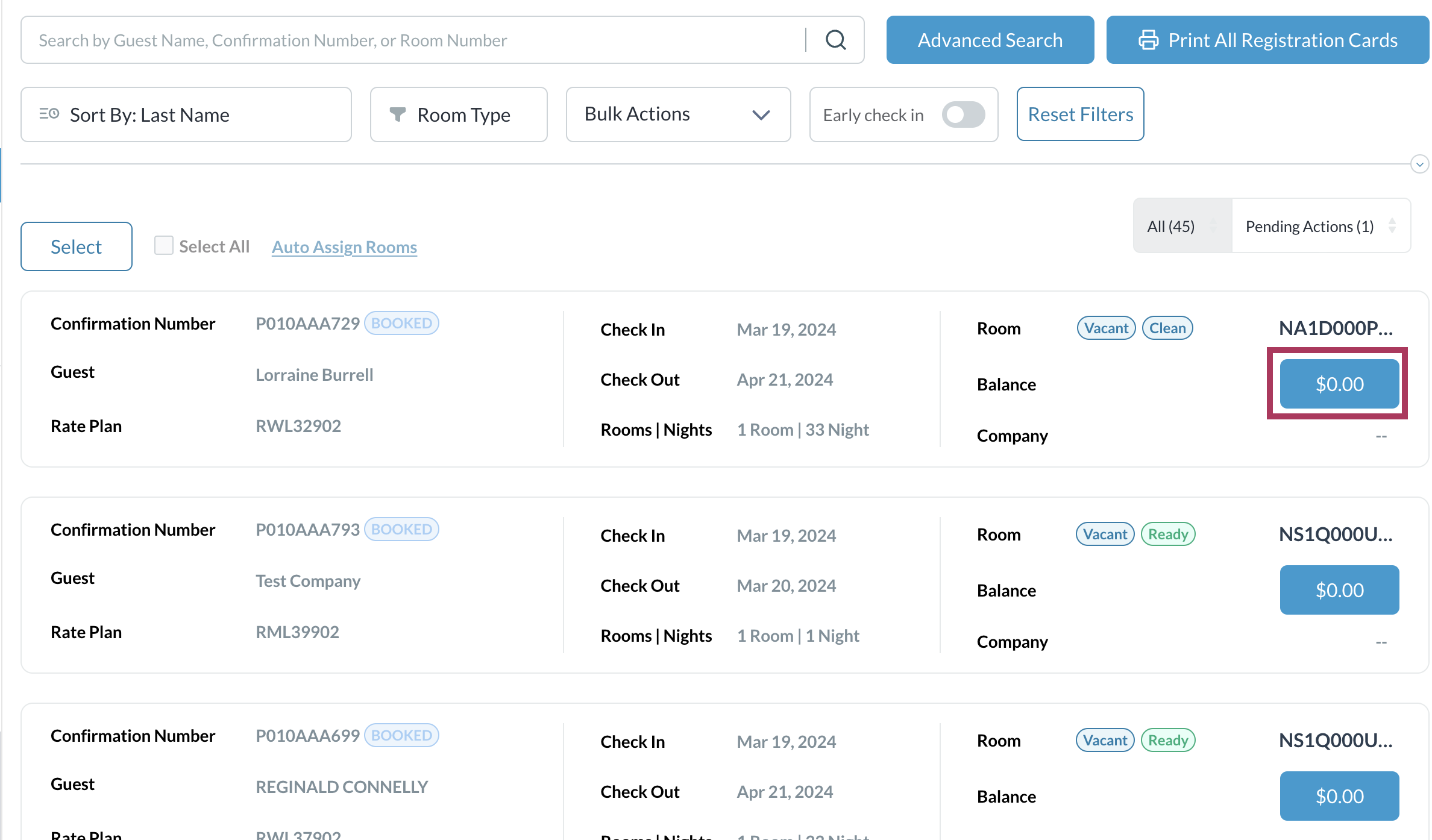Open the Sort By: Last Name selector
This screenshot has width=1432, height=840.
(x=186, y=114)
